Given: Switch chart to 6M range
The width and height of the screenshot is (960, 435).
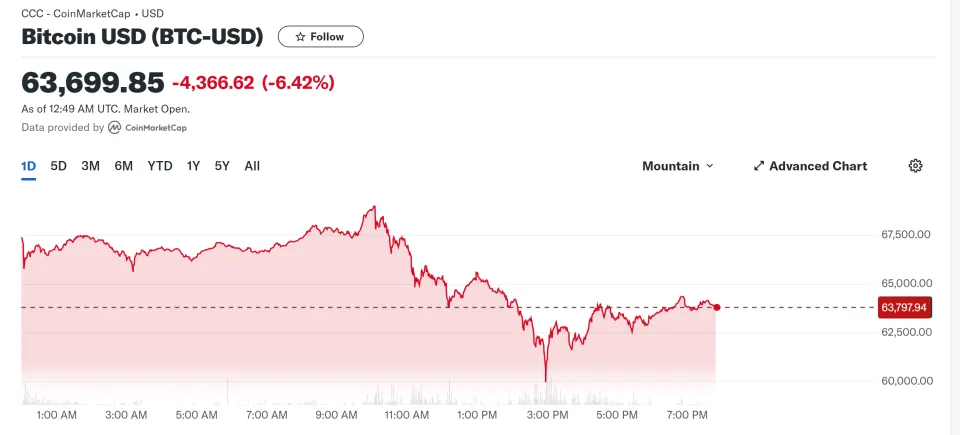Looking at the screenshot, I should [124, 166].
